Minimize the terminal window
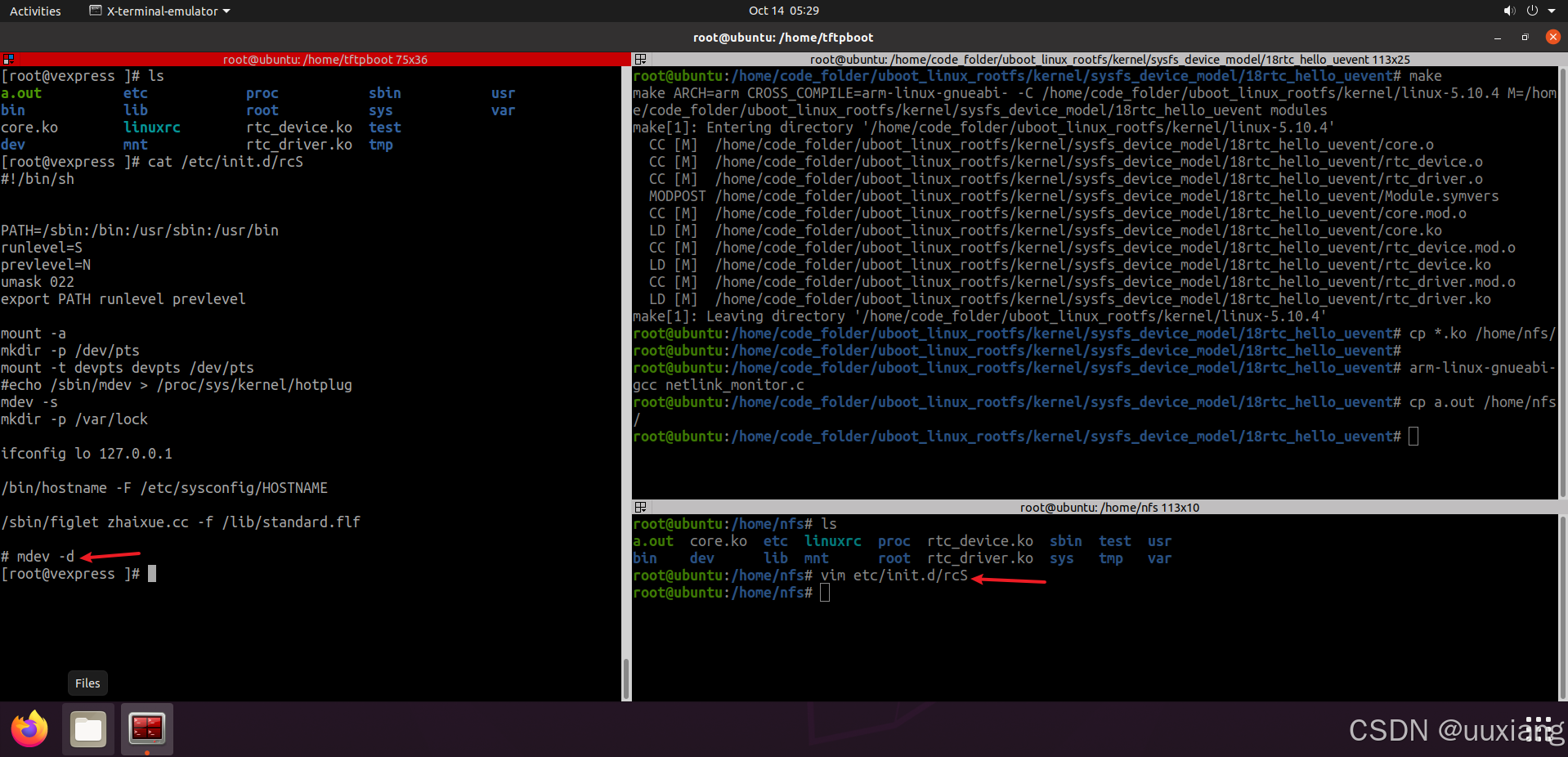 (1497, 38)
